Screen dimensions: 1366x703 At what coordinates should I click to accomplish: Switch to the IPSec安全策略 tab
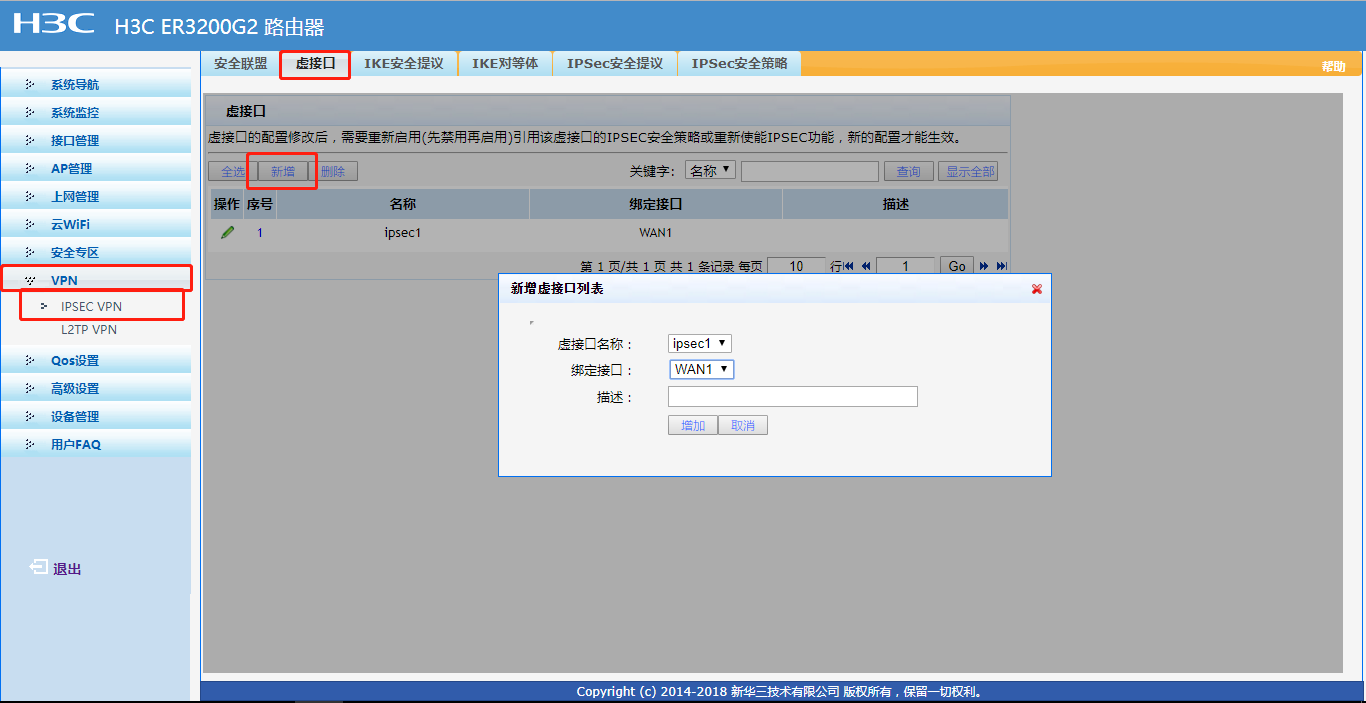click(739, 62)
